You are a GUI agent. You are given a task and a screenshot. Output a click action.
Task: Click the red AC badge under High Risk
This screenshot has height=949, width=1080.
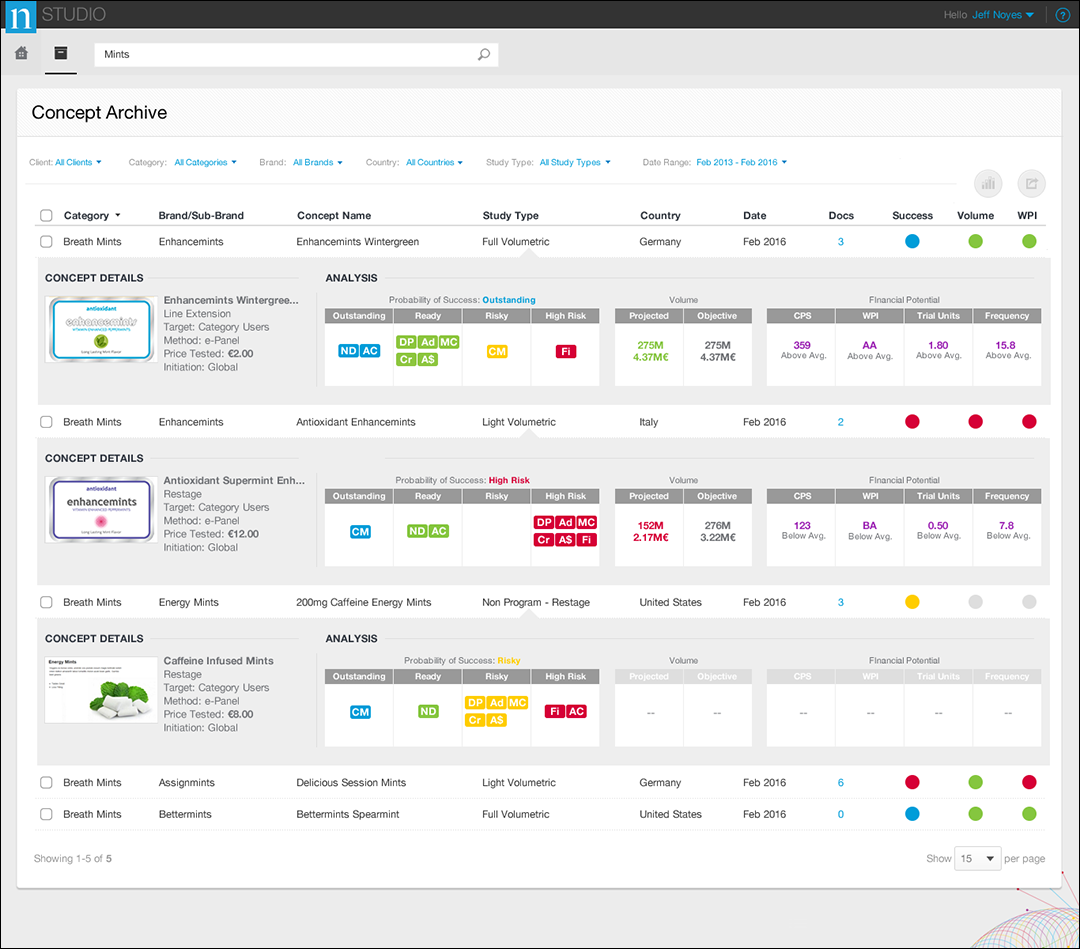pos(577,711)
